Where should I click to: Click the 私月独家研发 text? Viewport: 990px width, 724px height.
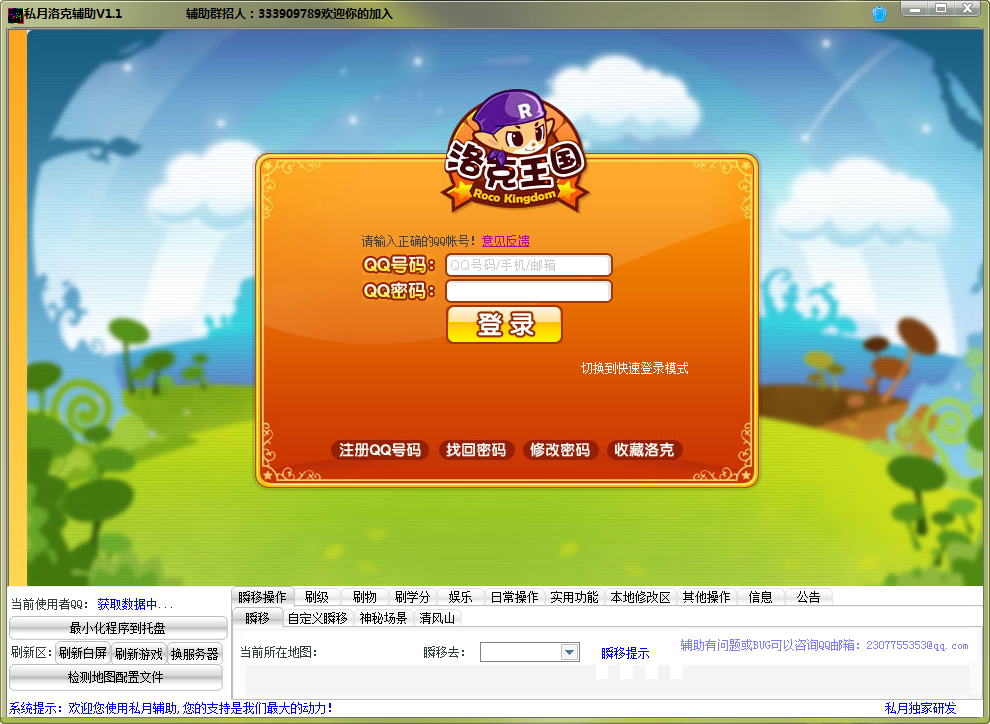(921, 708)
